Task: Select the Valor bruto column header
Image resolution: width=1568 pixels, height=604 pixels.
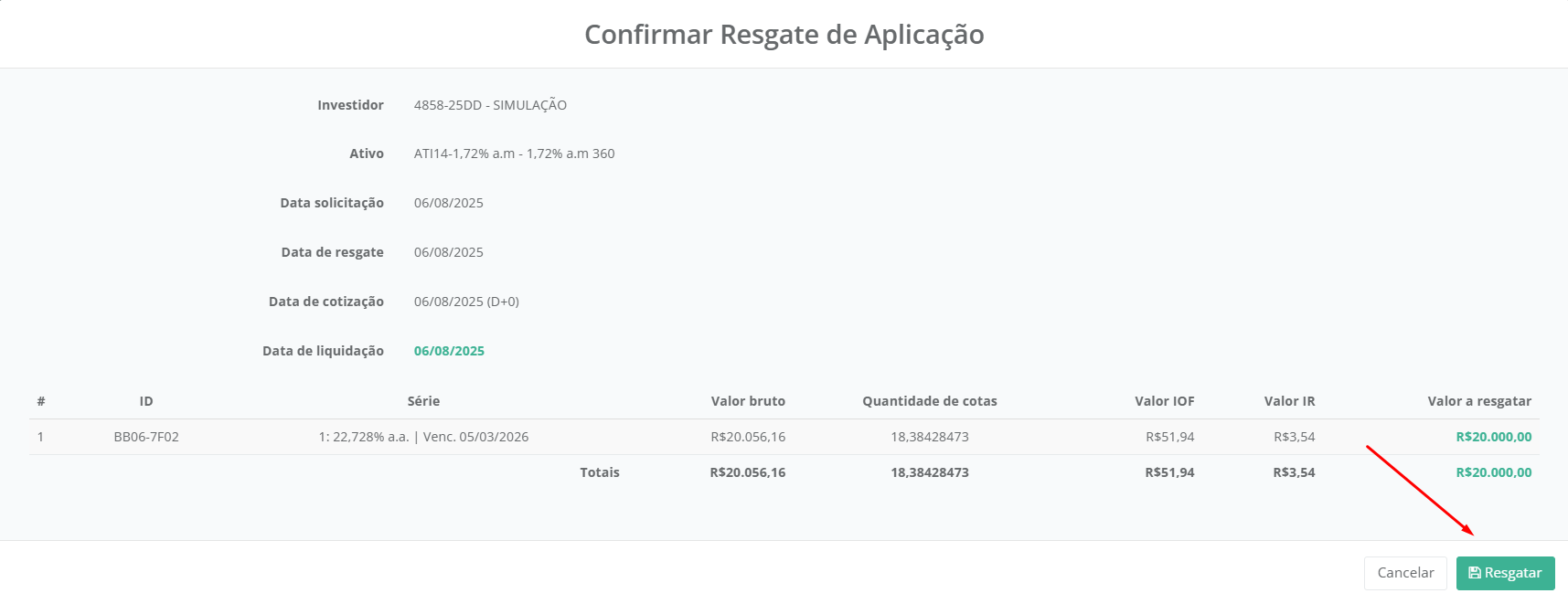Action: [748, 401]
